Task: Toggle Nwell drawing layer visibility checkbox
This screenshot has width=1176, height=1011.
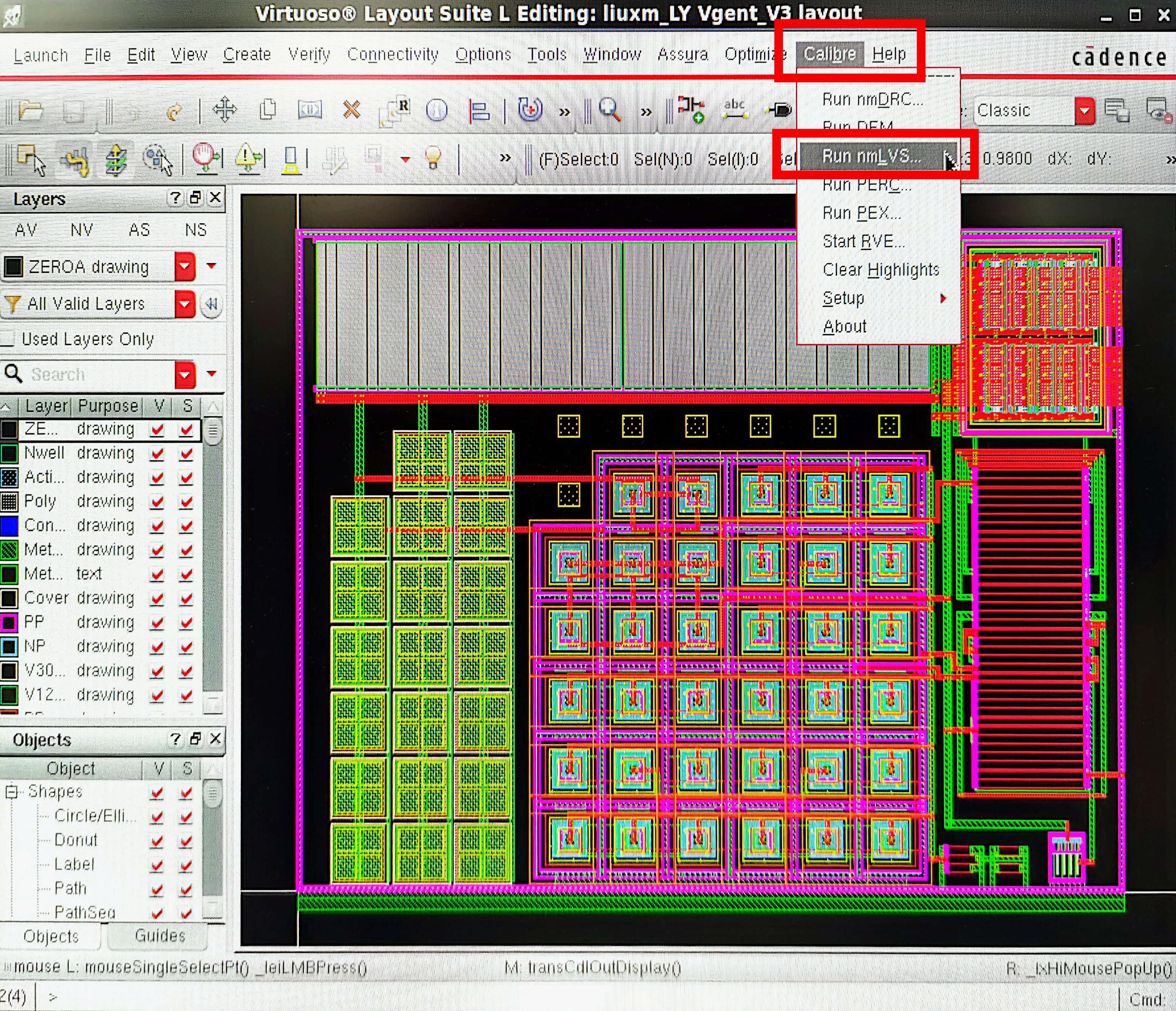Action: coord(157,453)
